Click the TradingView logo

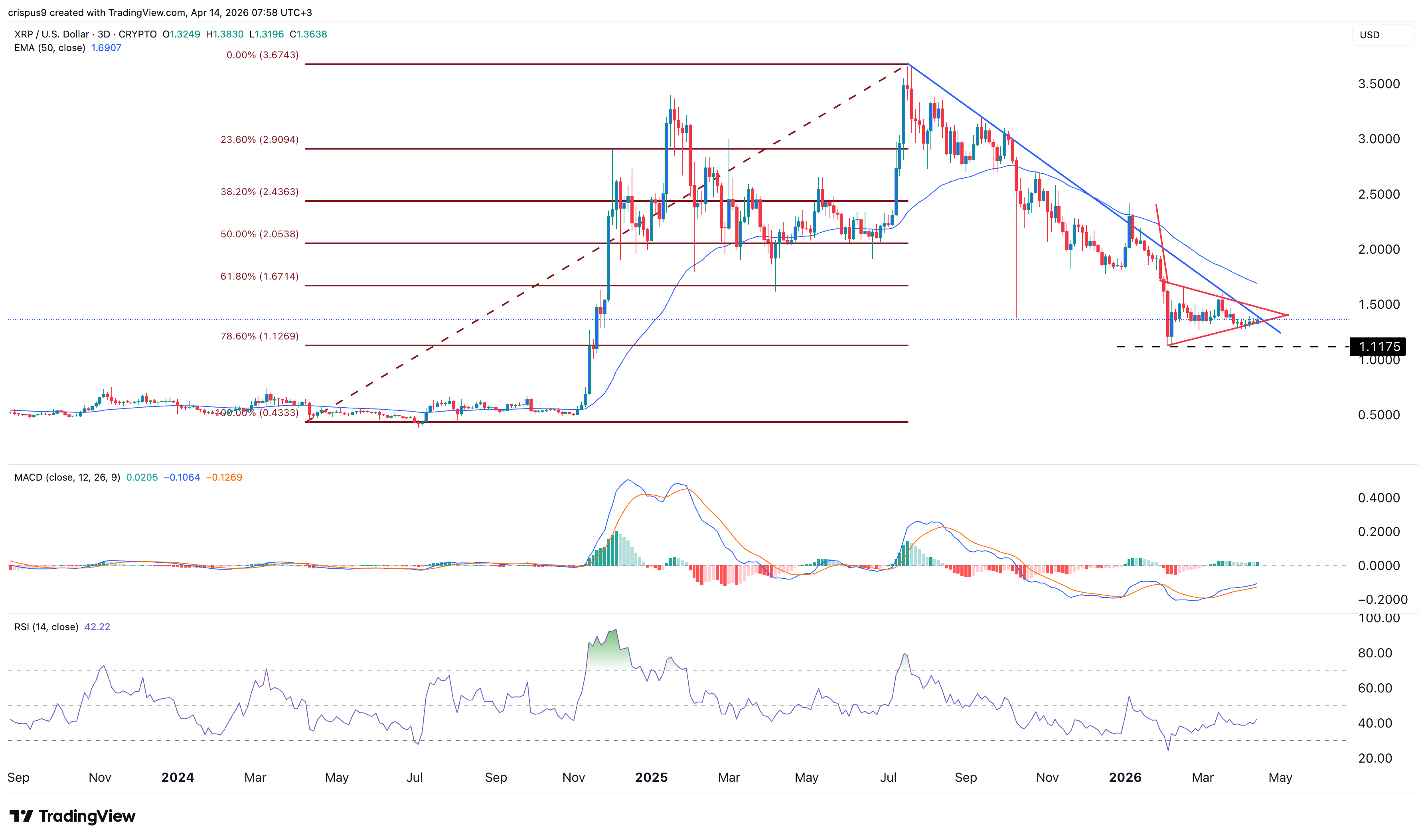(71, 816)
